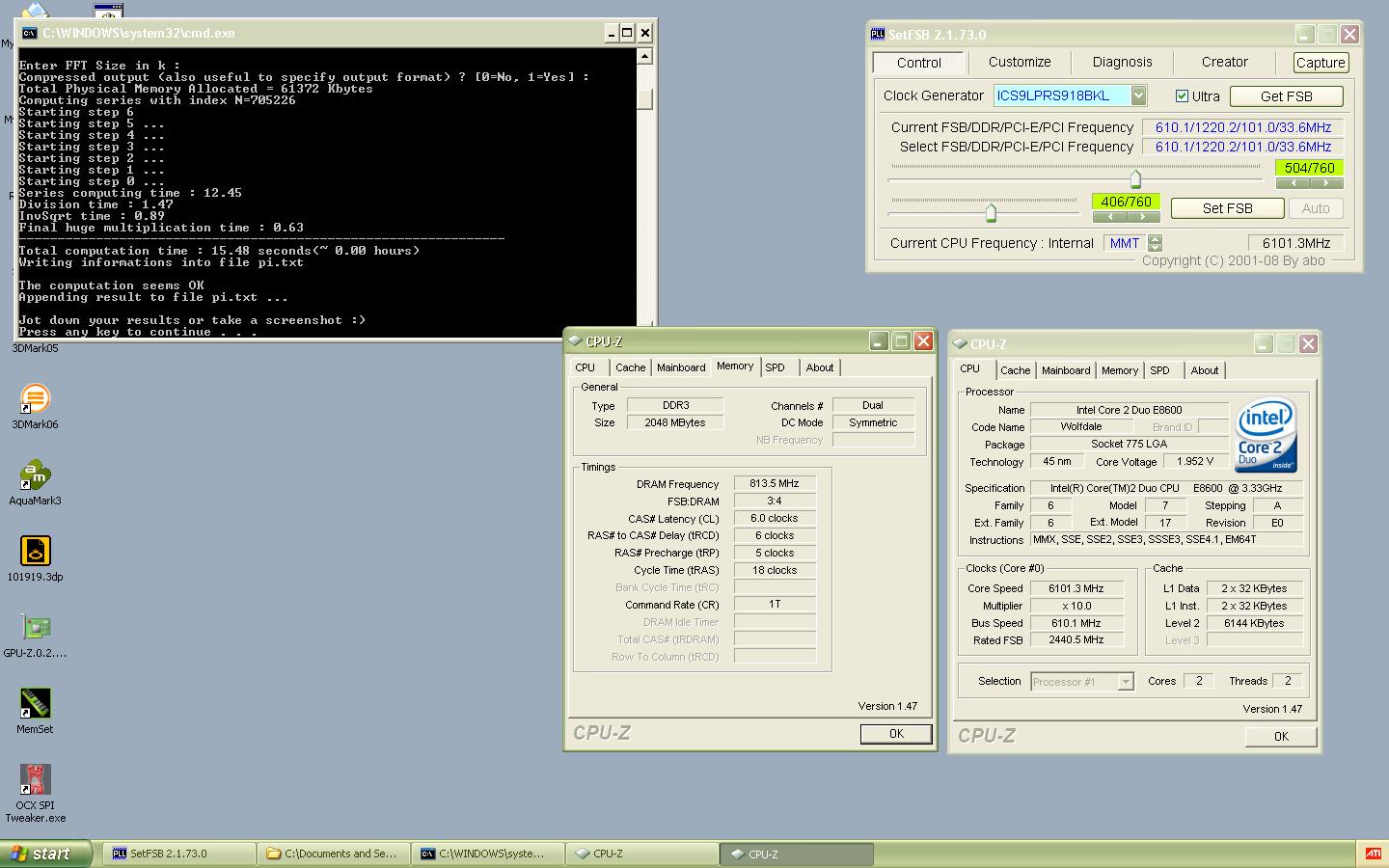Viewport: 1389px width, 868px height.
Task: Switch to the C:\WINDOWS\syste... cmd taskbar button
Action: [x=488, y=854]
